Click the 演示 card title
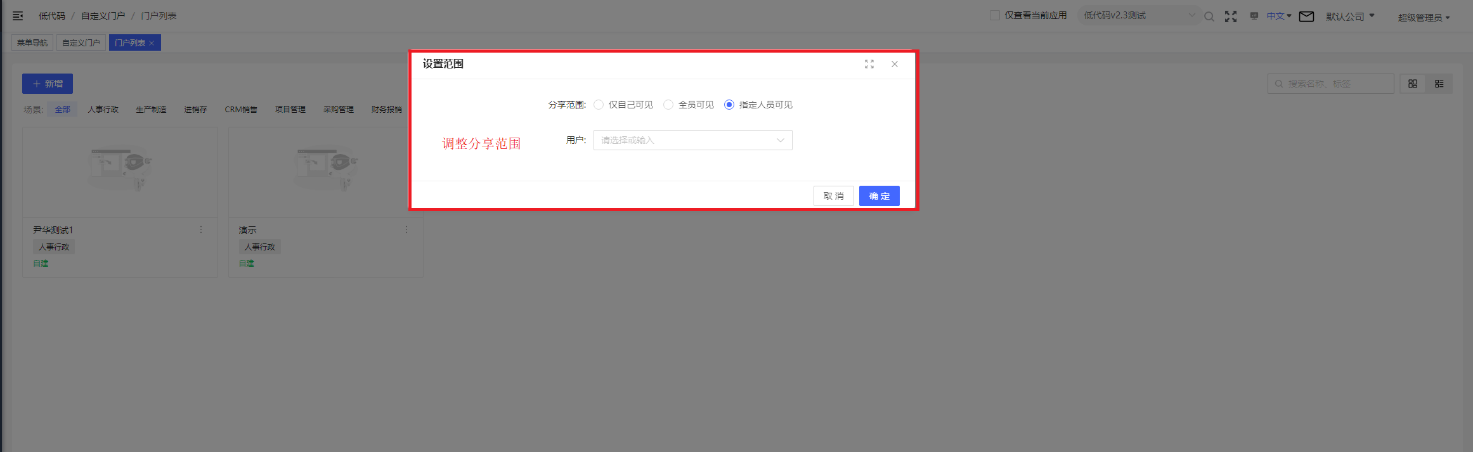This screenshot has width=1473, height=452. (x=247, y=230)
